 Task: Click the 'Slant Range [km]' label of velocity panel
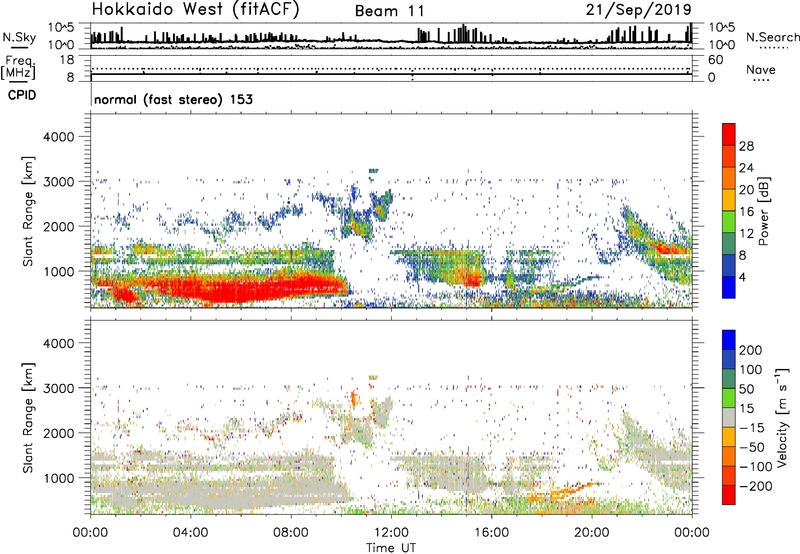pyautogui.click(x=28, y=417)
